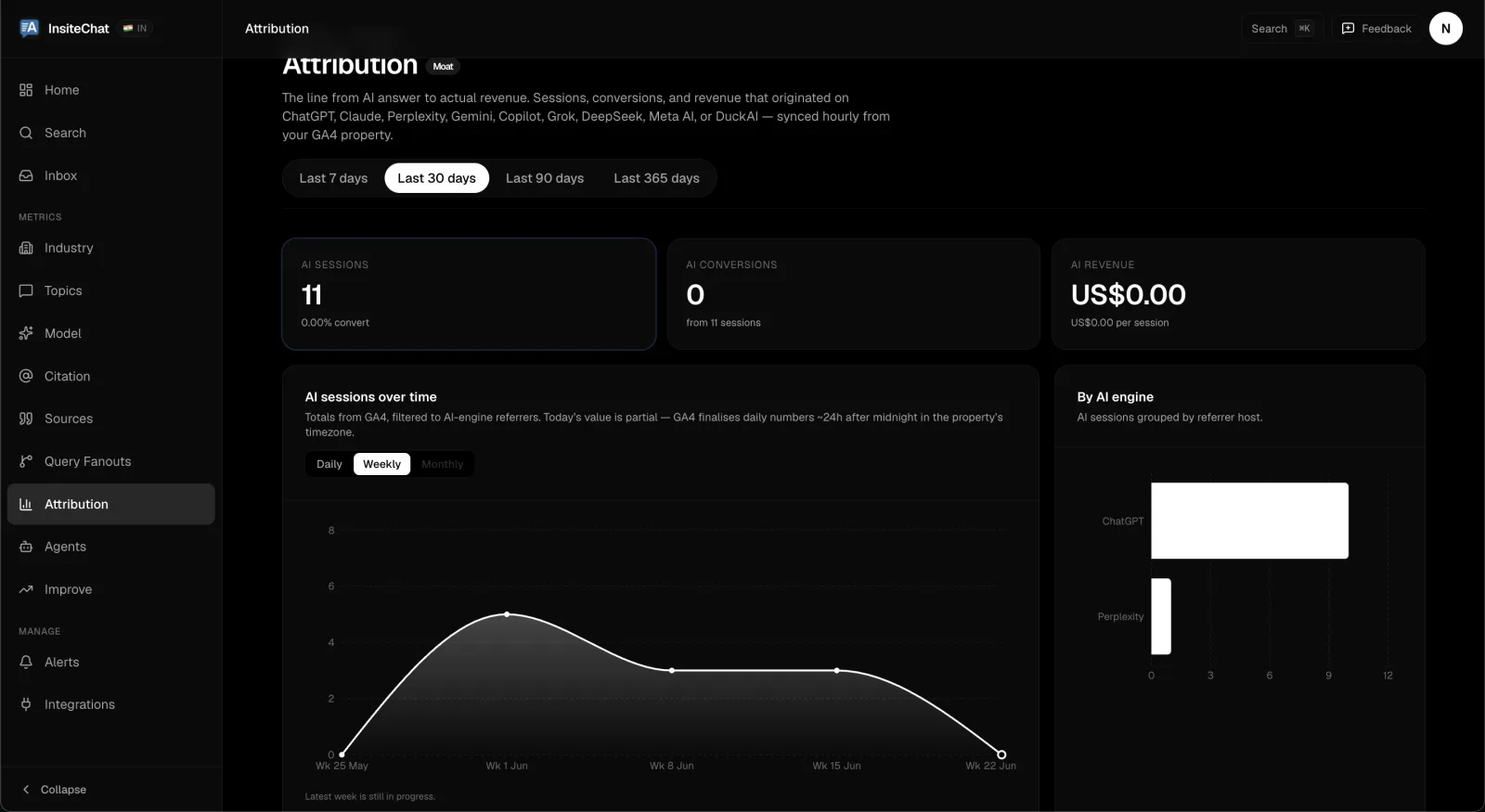Open the Industry metrics page

pos(111,248)
